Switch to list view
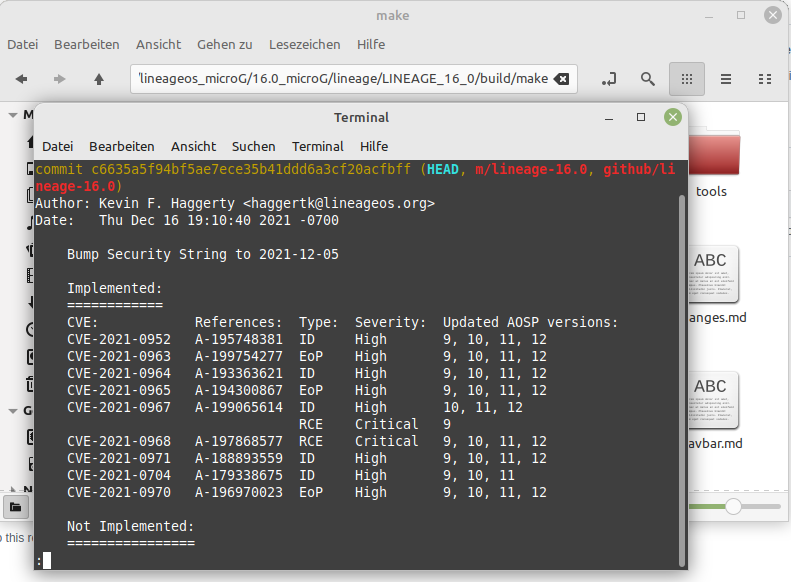Image resolution: width=791 pixels, height=582 pixels. click(x=726, y=79)
